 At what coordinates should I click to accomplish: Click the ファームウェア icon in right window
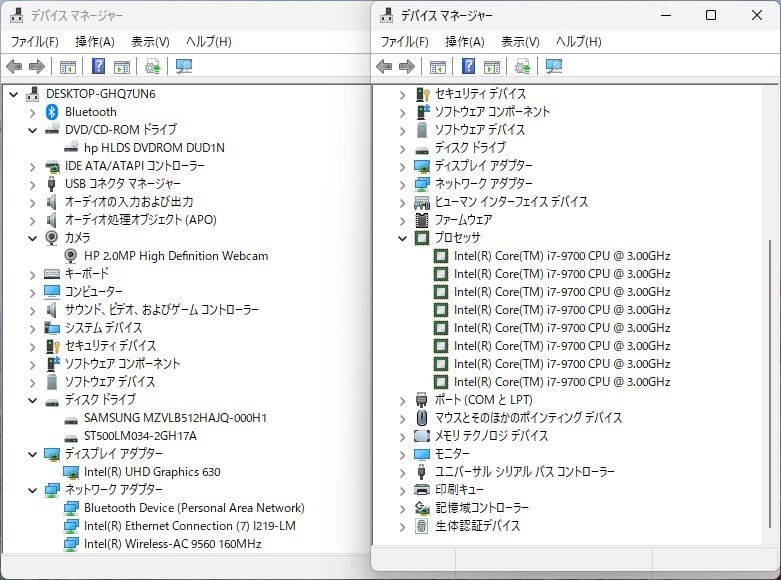point(422,220)
